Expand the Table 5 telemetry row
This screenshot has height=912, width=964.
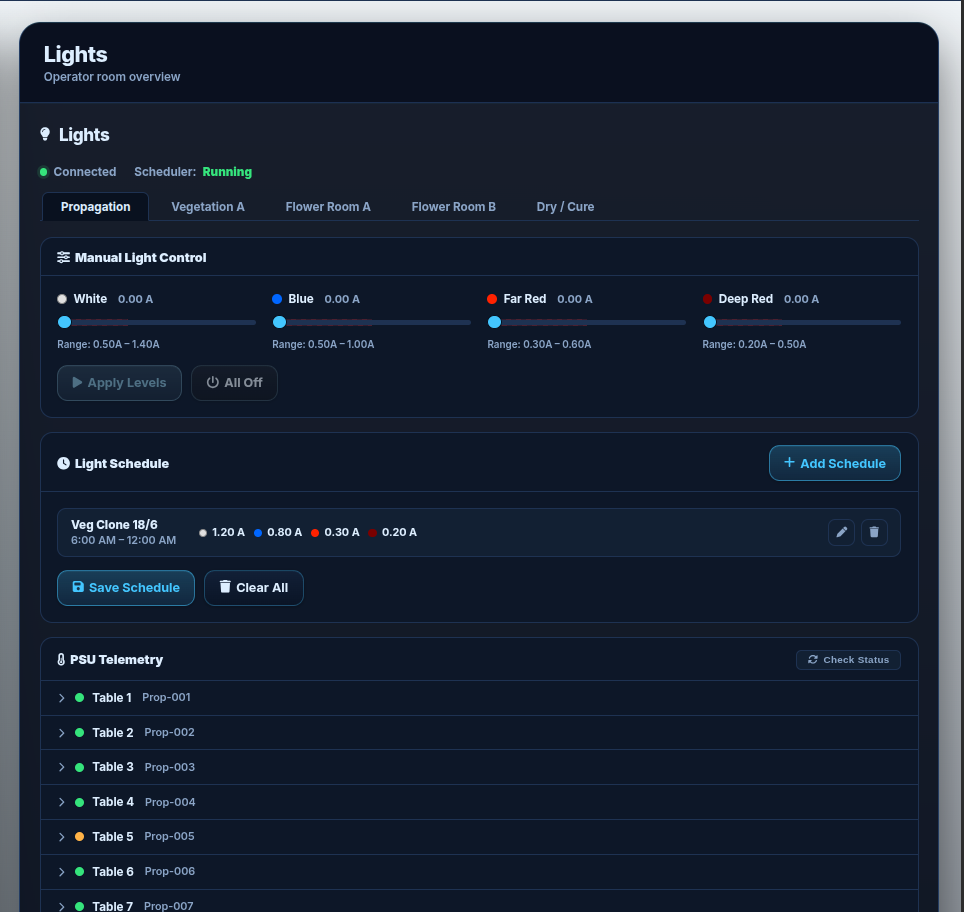(x=61, y=838)
